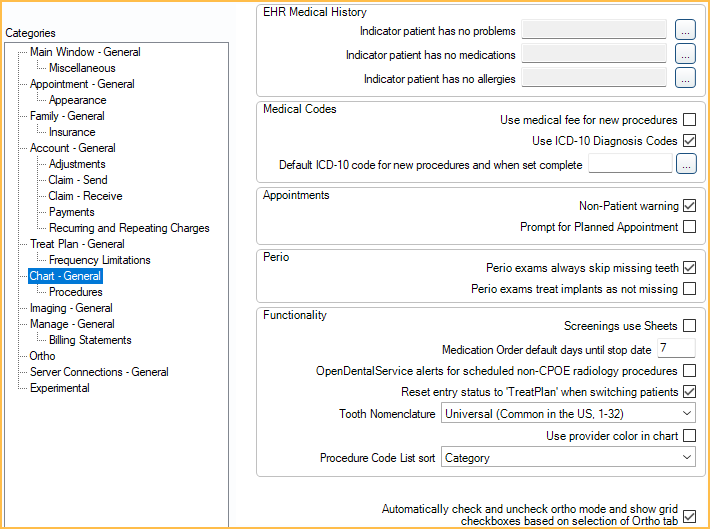Open picker for patient has no medications indicator
Screen dimensions: 710x529
tap(685, 54)
